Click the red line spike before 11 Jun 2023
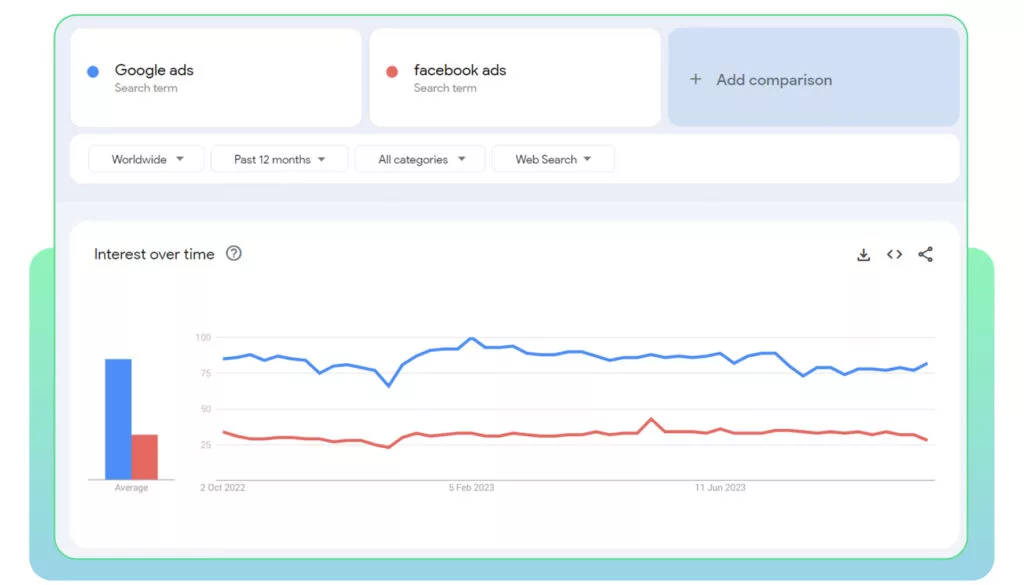Viewport: 1024px width, 585px height. [x=651, y=419]
